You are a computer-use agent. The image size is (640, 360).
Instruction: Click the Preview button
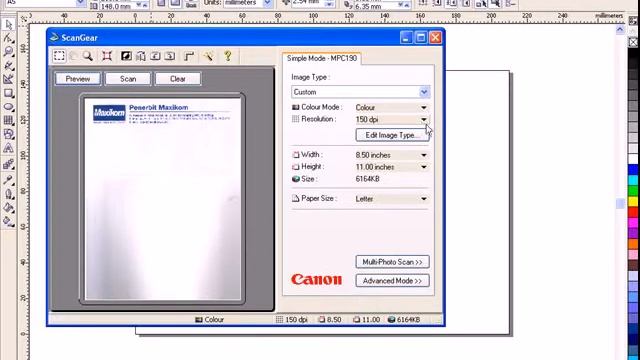(78, 79)
